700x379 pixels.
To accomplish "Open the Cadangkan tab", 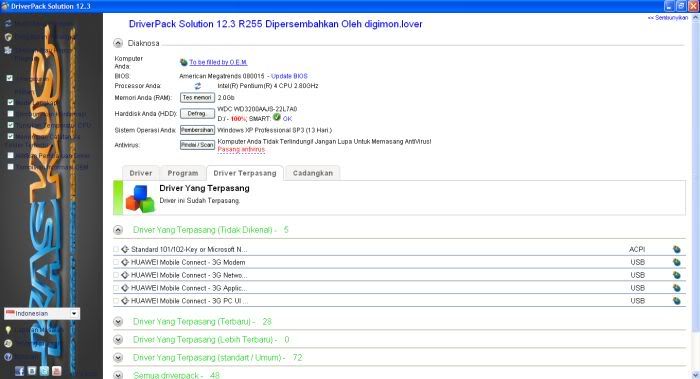I will (312, 173).
